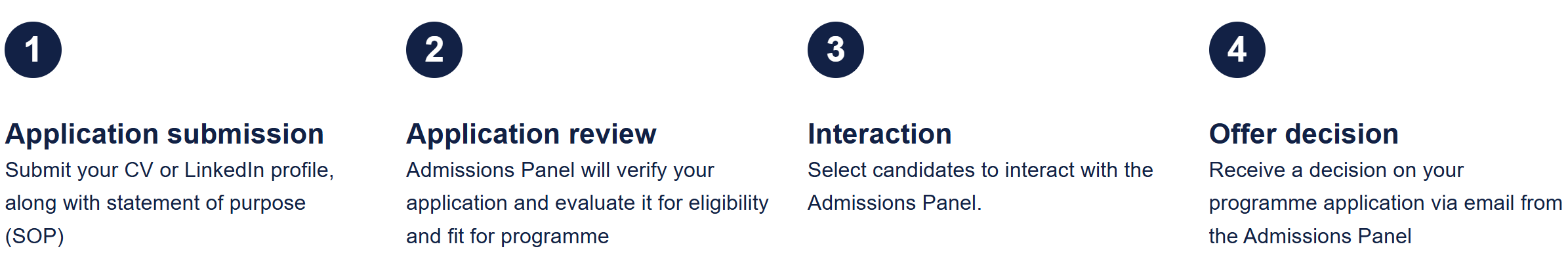Select the step 2 circle icon
Viewport: 1568px width, 278px height.
click(x=434, y=50)
